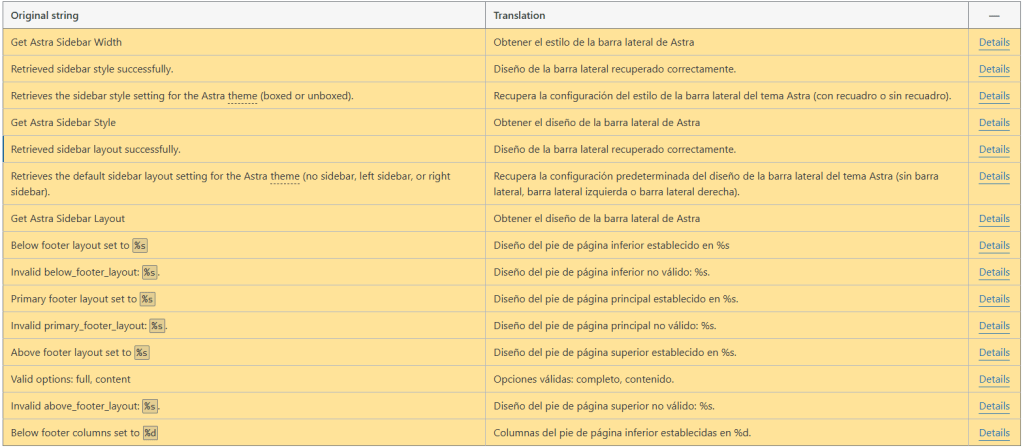Select translation "Opciones válidas: completo, contenido."
The image size is (1023, 448).
[583, 380]
